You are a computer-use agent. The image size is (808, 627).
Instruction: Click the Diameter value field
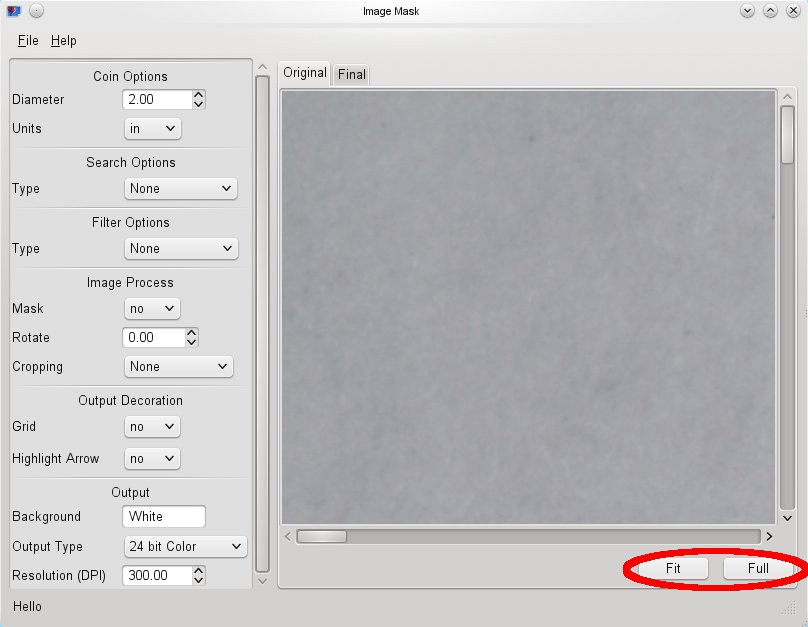pyautogui.click(x=157, y=99)
